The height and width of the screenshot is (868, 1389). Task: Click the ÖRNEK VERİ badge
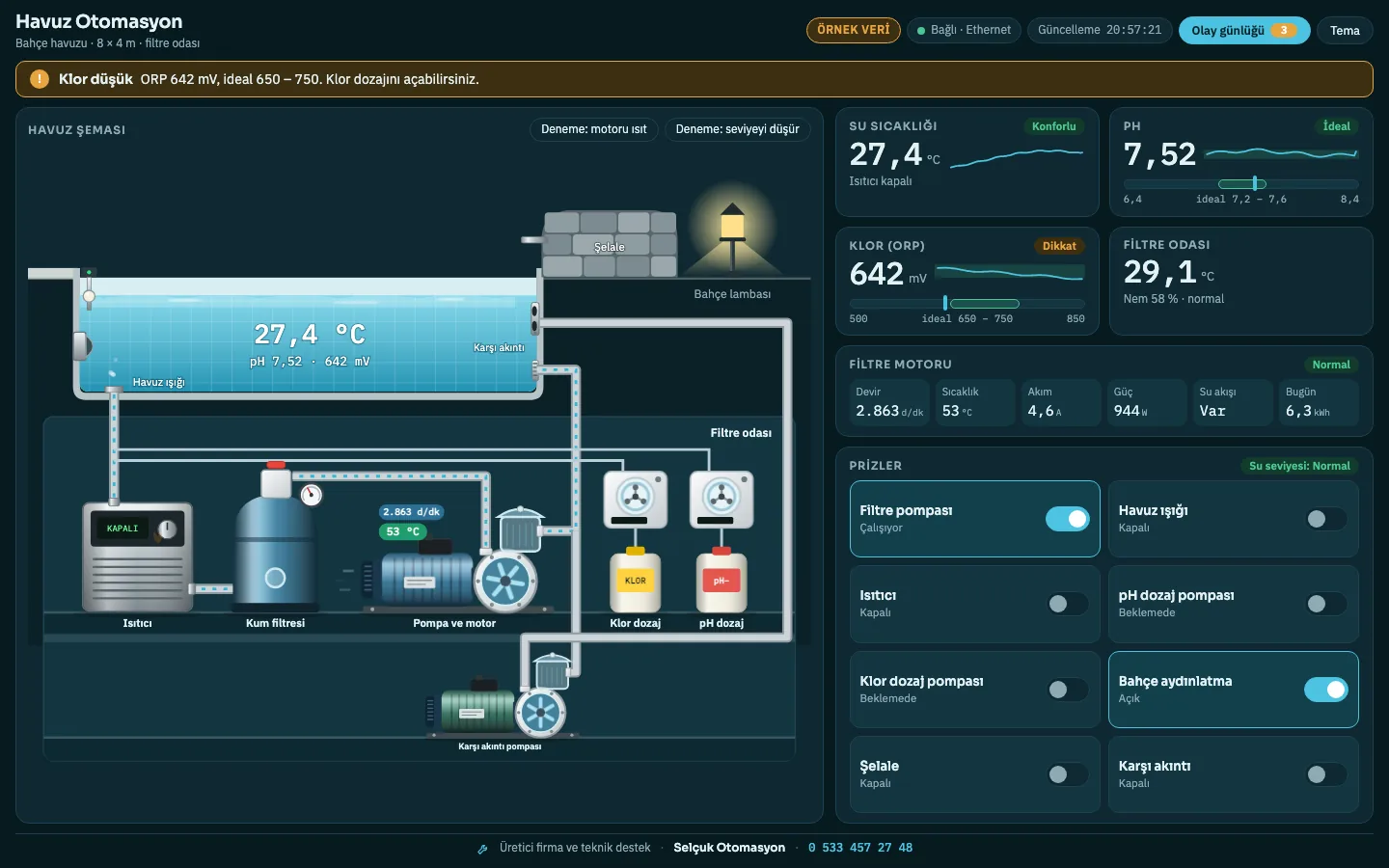(x=854, y=30)
